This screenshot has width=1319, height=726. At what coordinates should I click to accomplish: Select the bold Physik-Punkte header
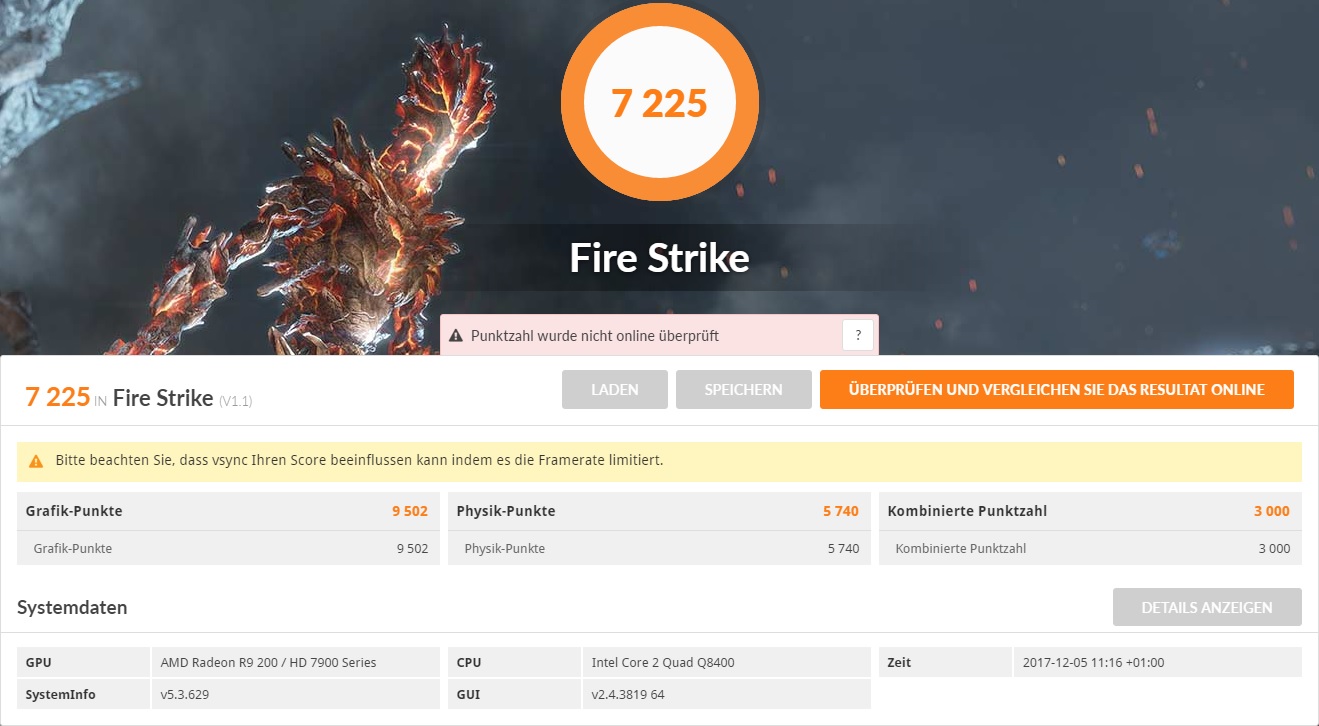pyautogui.click(x=506, y=511)
